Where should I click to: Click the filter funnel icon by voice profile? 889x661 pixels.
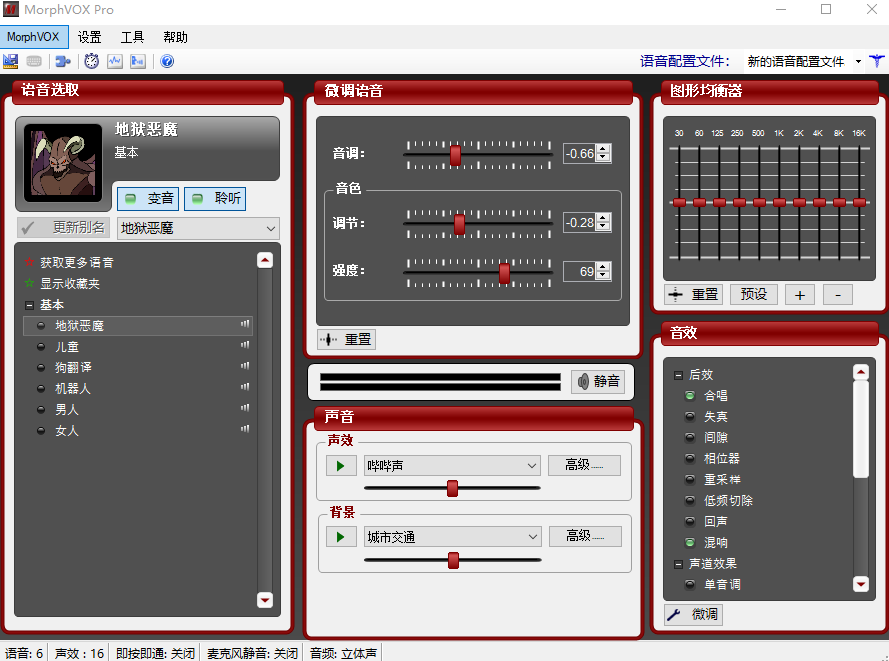click(877, 61)
